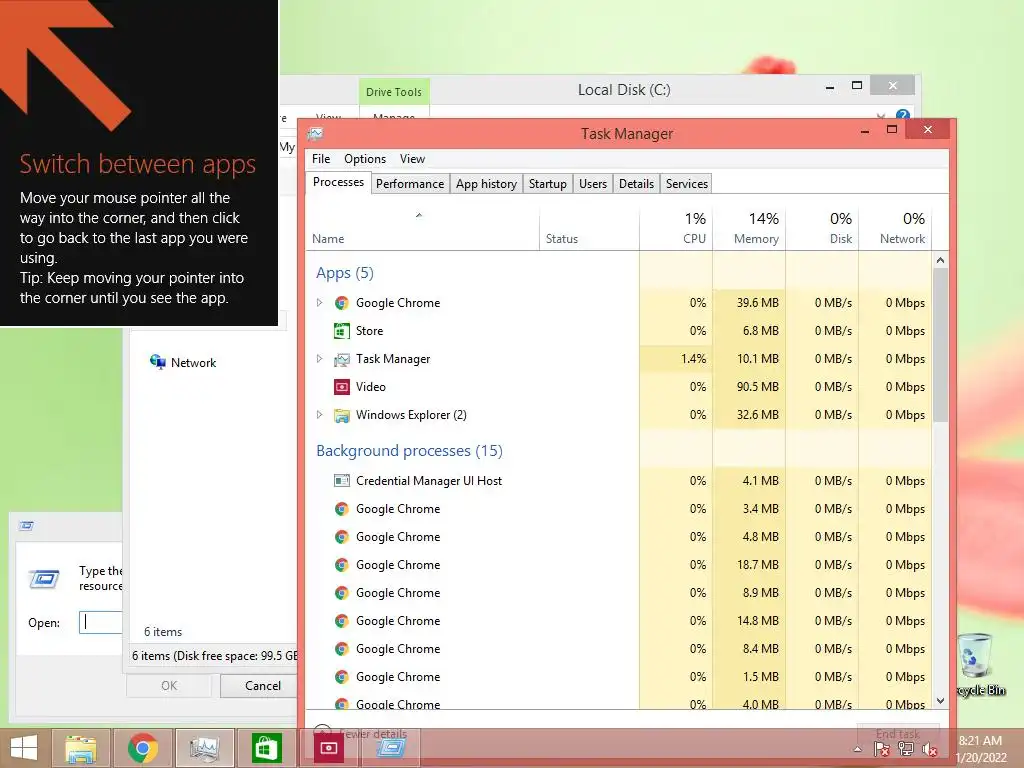
Task: Click the process list scrollbar down arrow
Action: click(x=940, y=701)
